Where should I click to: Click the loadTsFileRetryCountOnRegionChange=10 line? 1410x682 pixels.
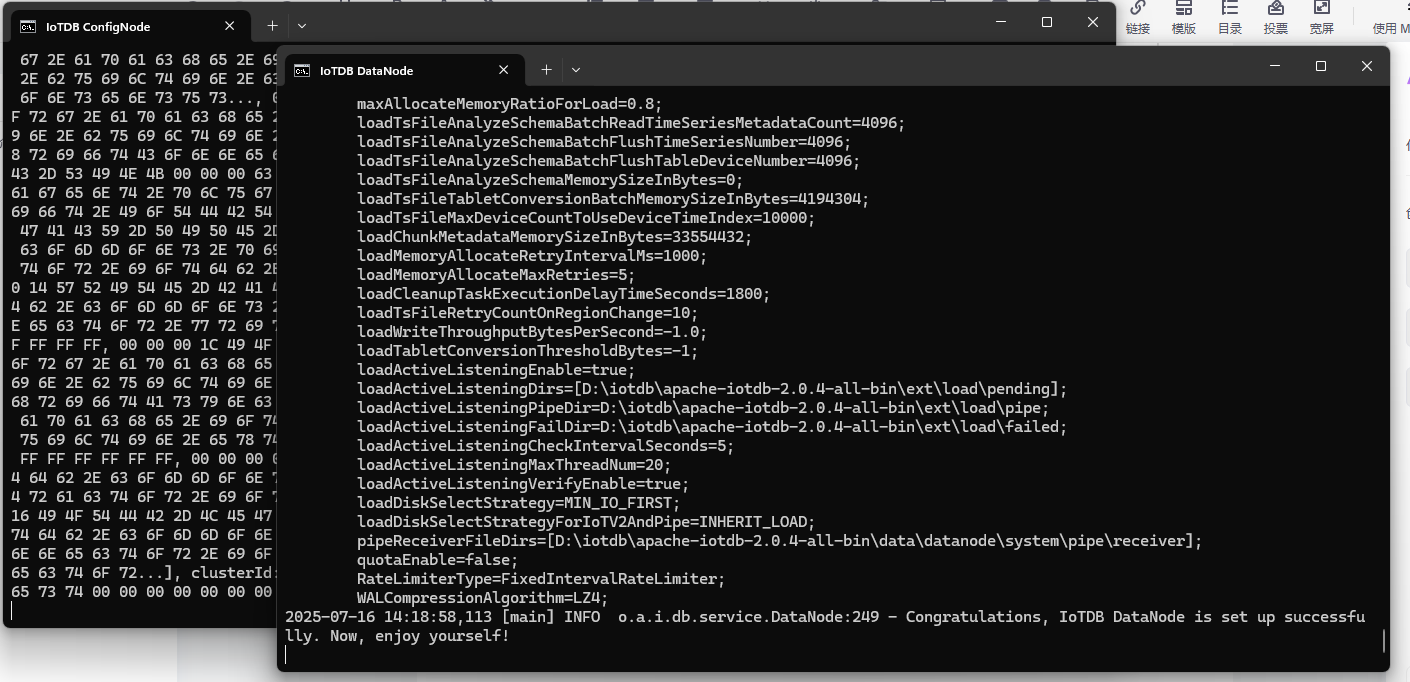click(x=528, y=313)
